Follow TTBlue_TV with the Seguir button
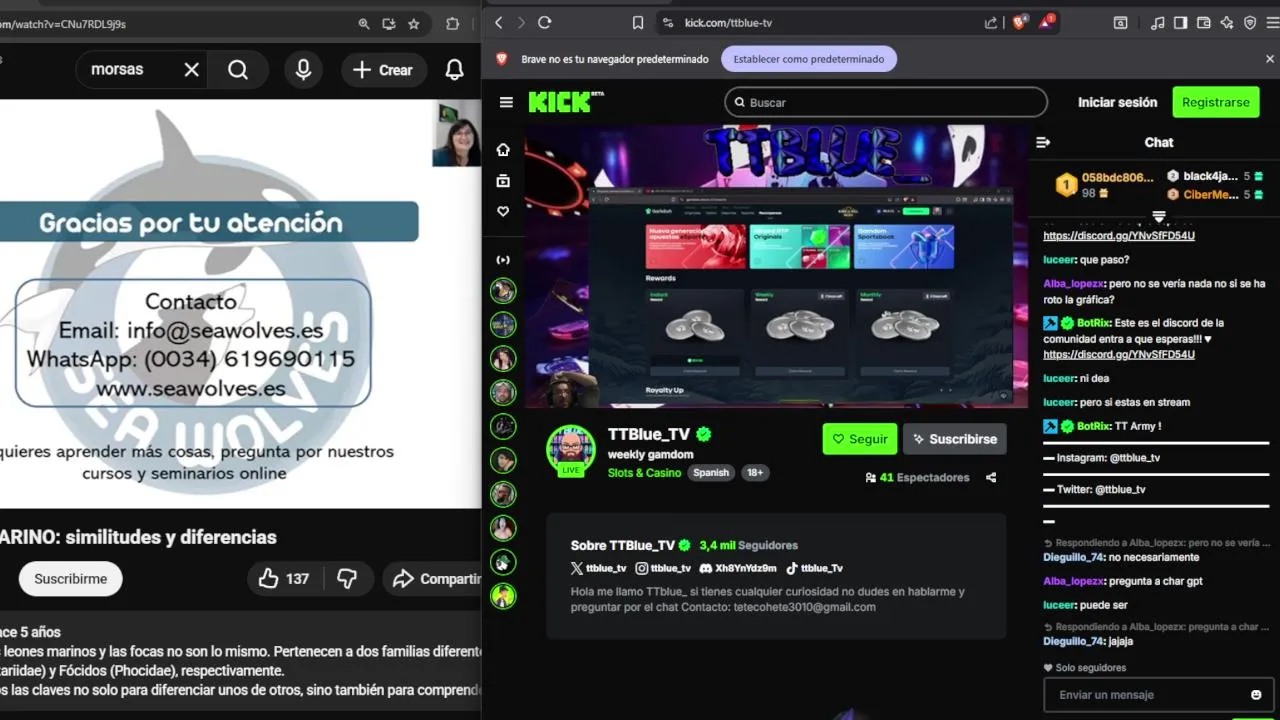The width and height of the screenshot is (1280, 720). (859, 439)
